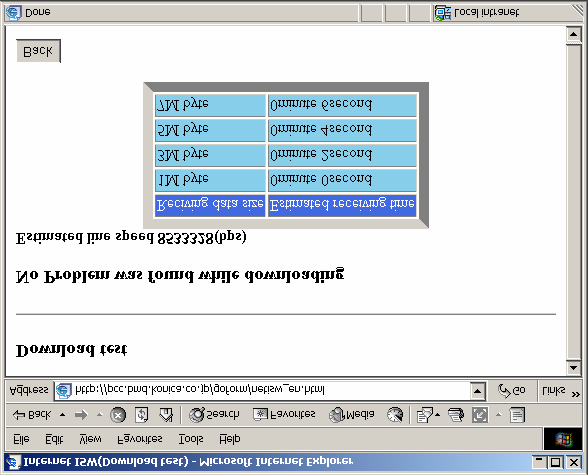The height and width of the screenshot is (475, 588).
Task: Click the browser toolbar Back button
Action: tap(32, 415)
